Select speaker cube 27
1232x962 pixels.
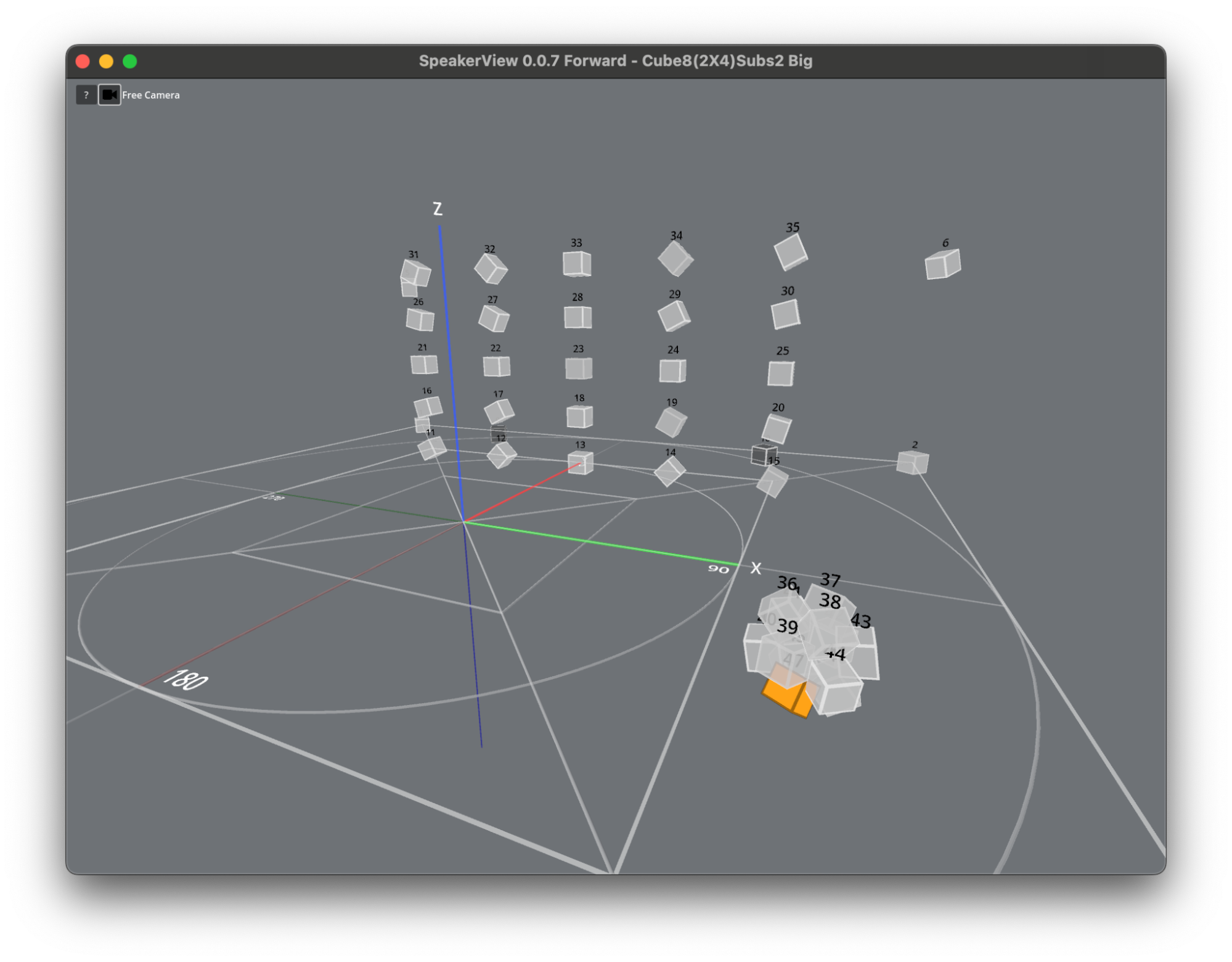click(494, 319)
